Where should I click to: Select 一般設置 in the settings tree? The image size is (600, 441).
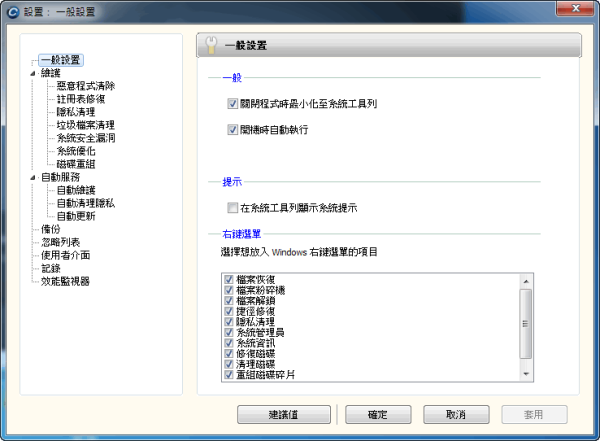click(61, 60)
